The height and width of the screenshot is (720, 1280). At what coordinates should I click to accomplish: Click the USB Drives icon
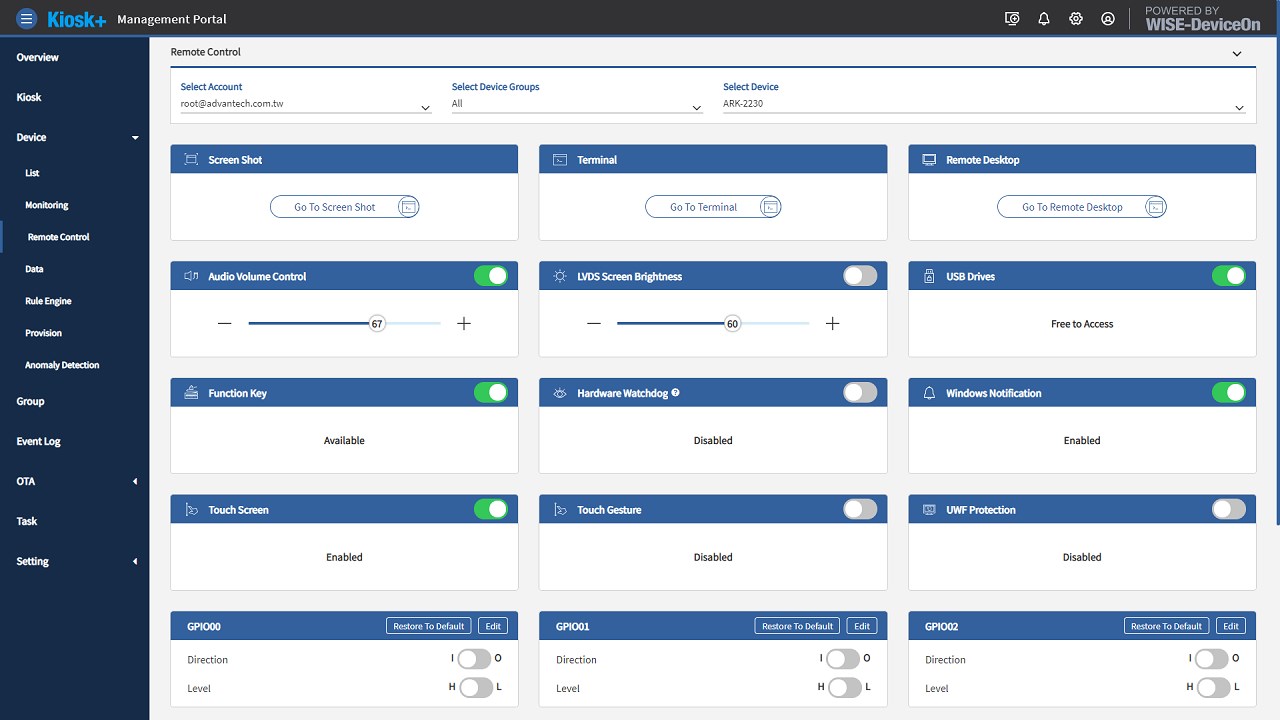[x=929, y=276]
